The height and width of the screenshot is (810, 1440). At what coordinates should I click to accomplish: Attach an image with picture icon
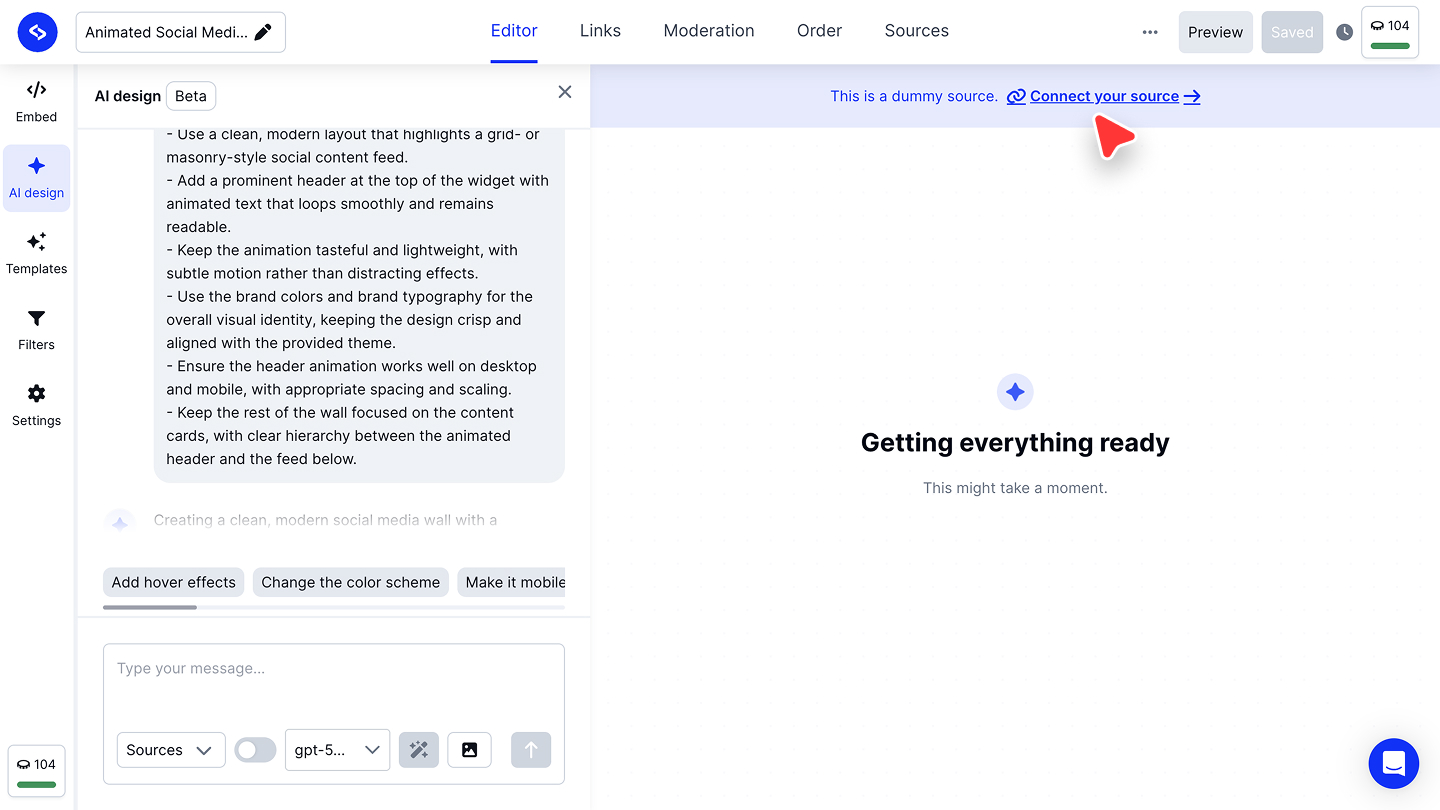tap(470, 750)
